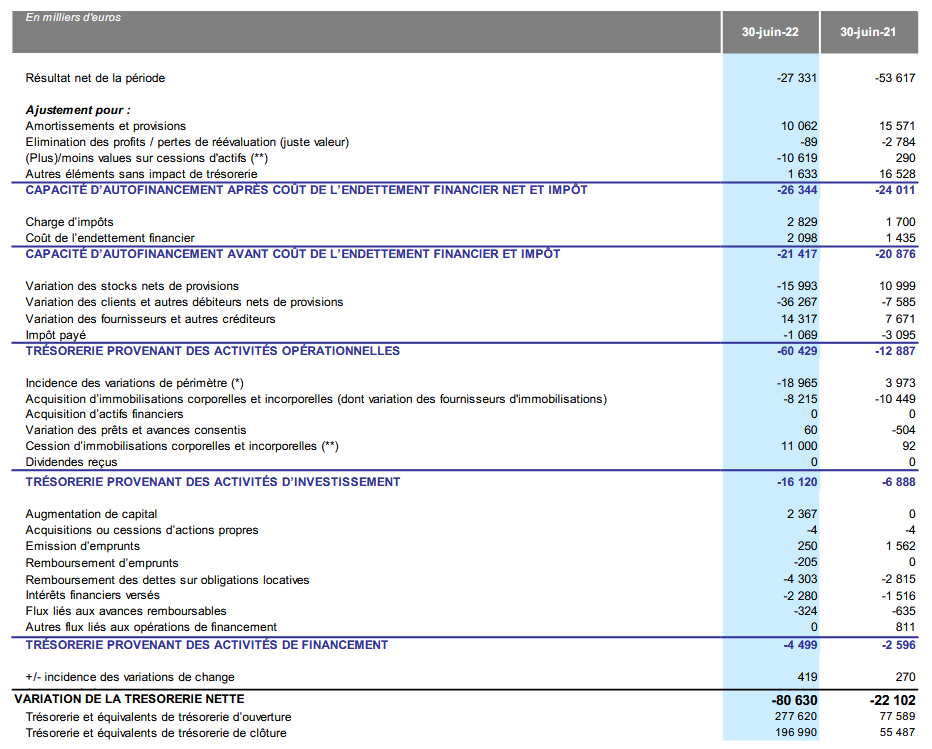The width and height of the screenshot is (932, 749).
Task: Select "Incidence des variations de périmètre (*)" row
Action: coord(134,383)
